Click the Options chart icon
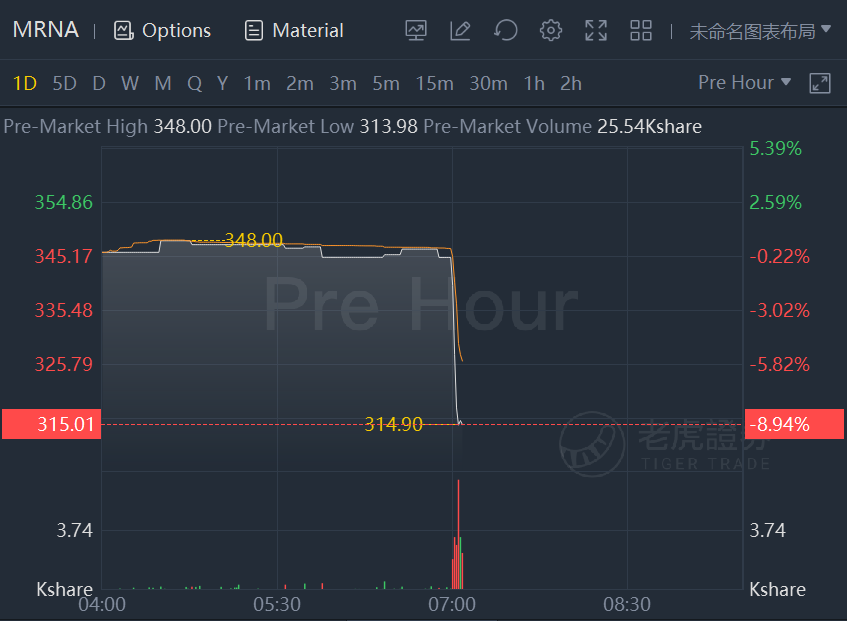The width and height of the screenshot is (847, 621). [162, 30]
